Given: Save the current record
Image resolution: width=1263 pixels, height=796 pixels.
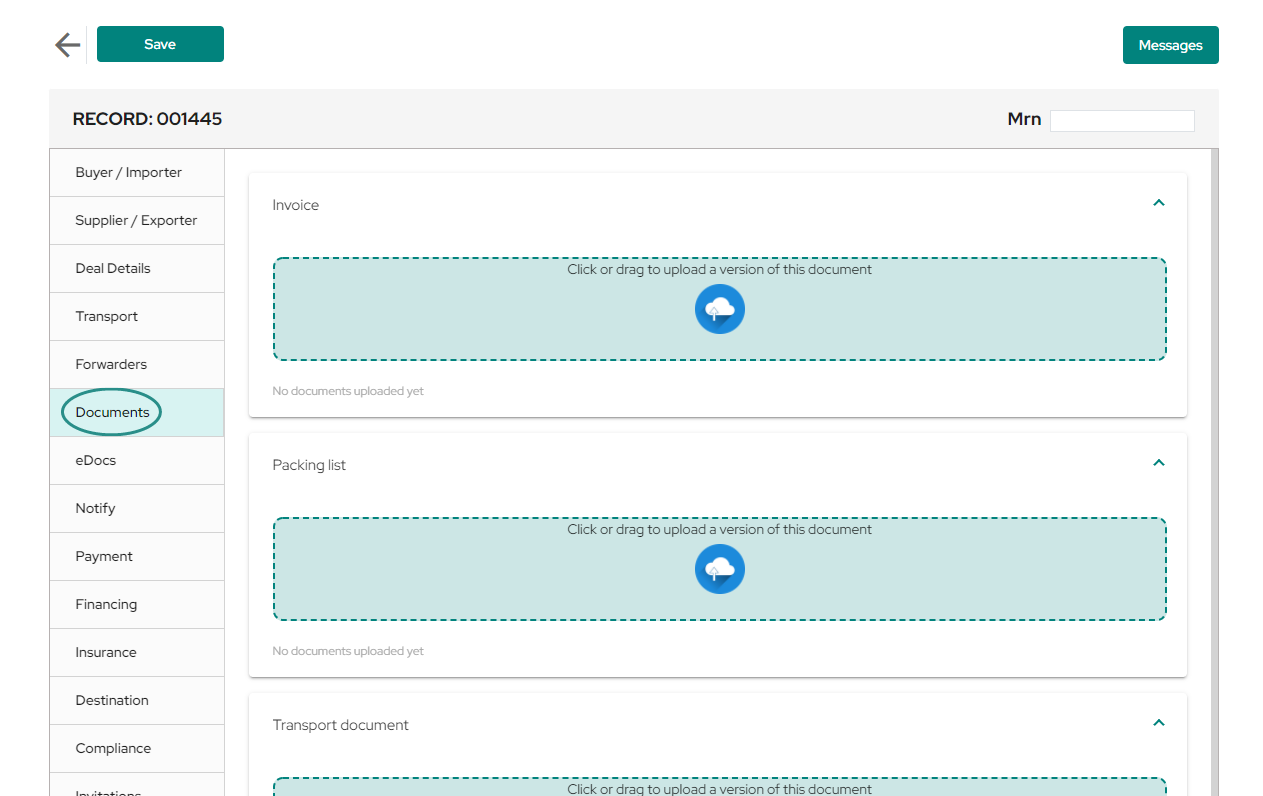Looking at the screenshot, I should pos(160,44).
